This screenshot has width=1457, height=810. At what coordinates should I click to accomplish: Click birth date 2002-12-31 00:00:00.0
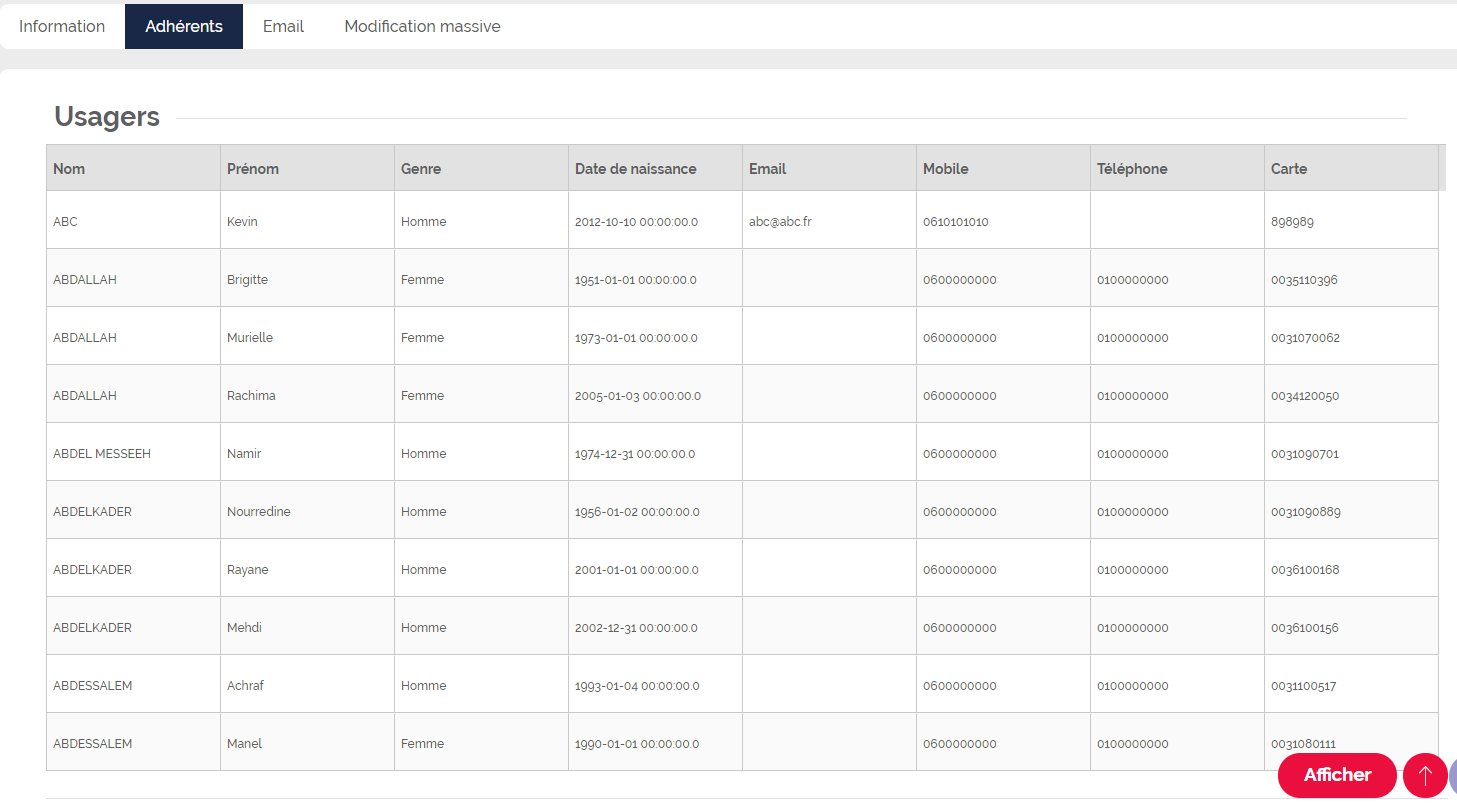pyautogui.click(x=636, y=628)
